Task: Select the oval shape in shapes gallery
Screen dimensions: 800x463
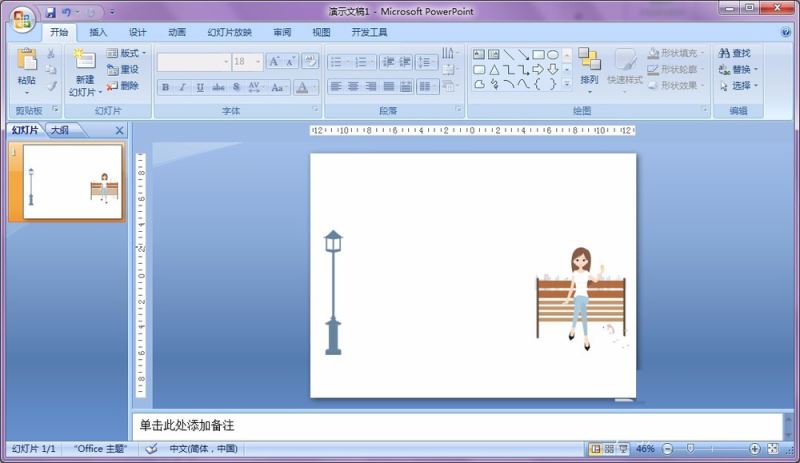Action: point(552,54)
